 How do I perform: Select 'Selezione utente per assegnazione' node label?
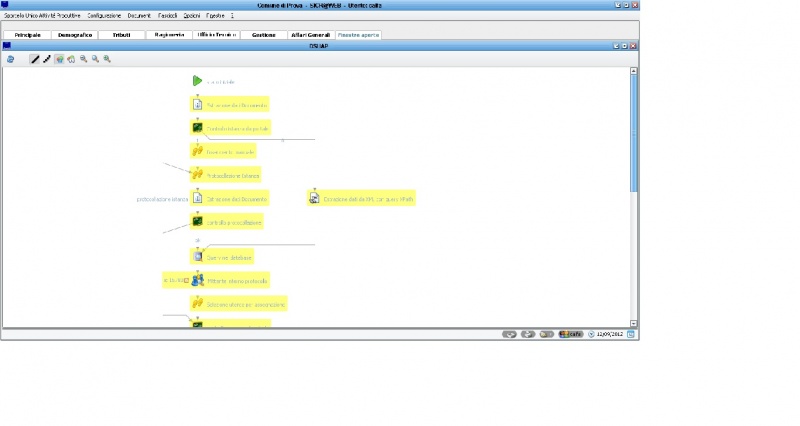(246, 305)
